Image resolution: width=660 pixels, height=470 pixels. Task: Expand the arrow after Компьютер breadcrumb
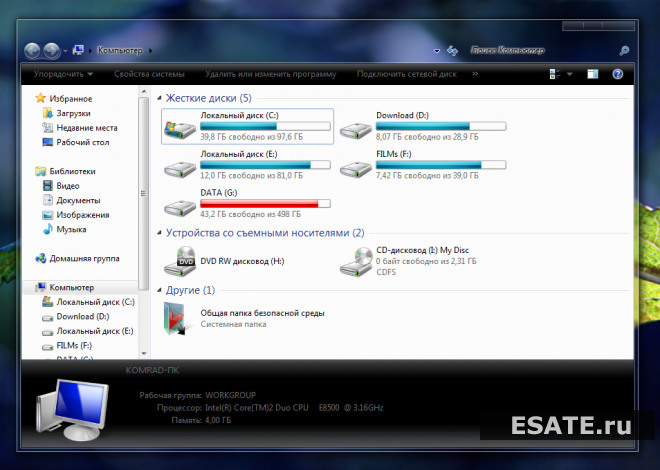[150, 51]
